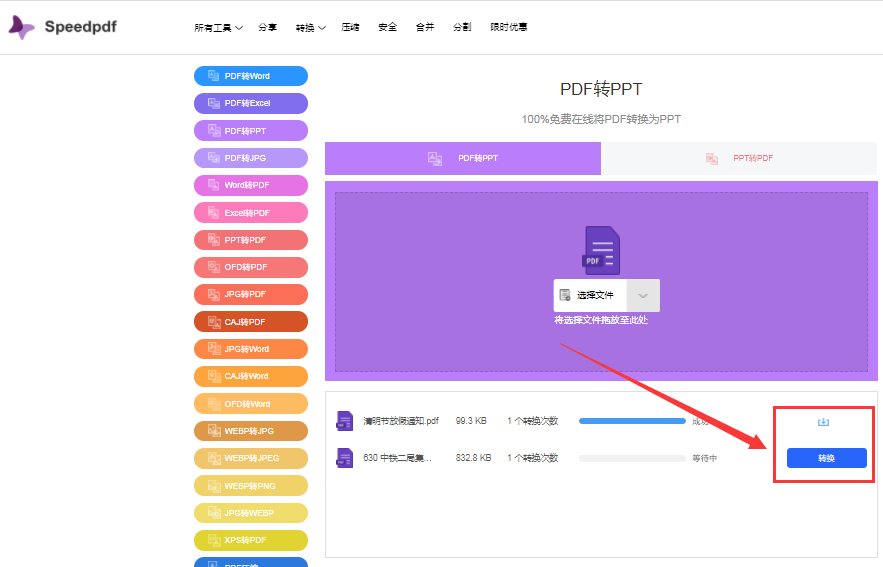Open the OFD转PDF sidebar tool

pos(251,267)
